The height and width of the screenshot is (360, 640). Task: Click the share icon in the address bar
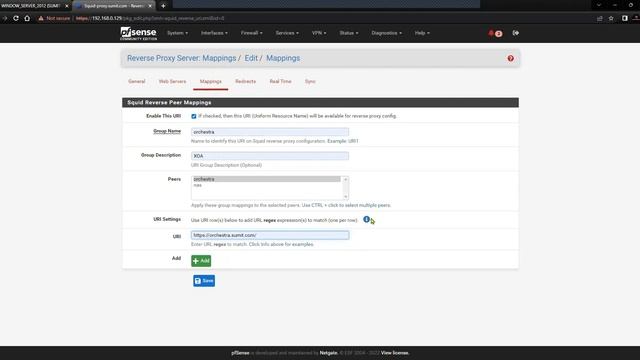point(600,18)
